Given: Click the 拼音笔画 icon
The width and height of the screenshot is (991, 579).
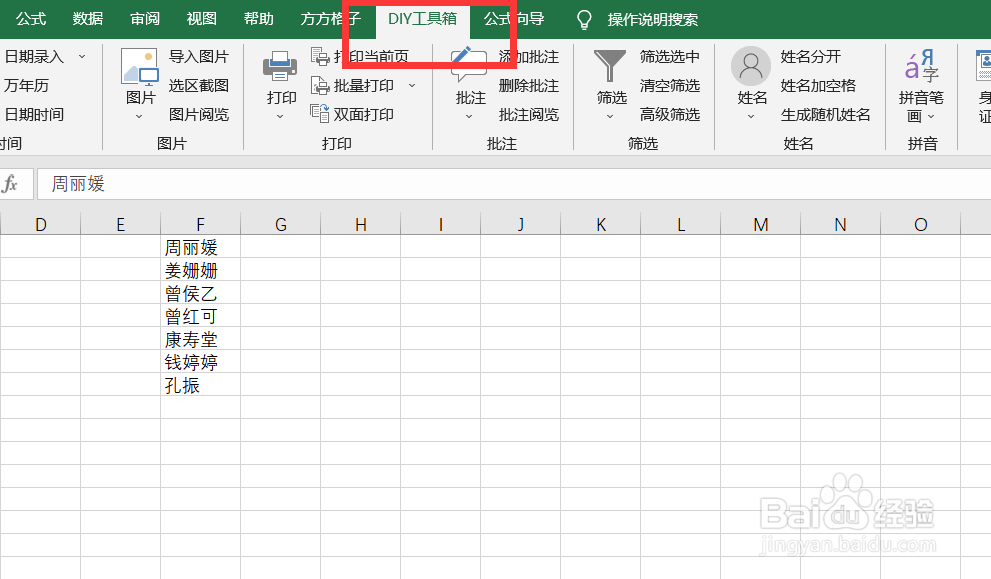Looking at the screenshot, I should pyautogui.click(x=921, y=66).
